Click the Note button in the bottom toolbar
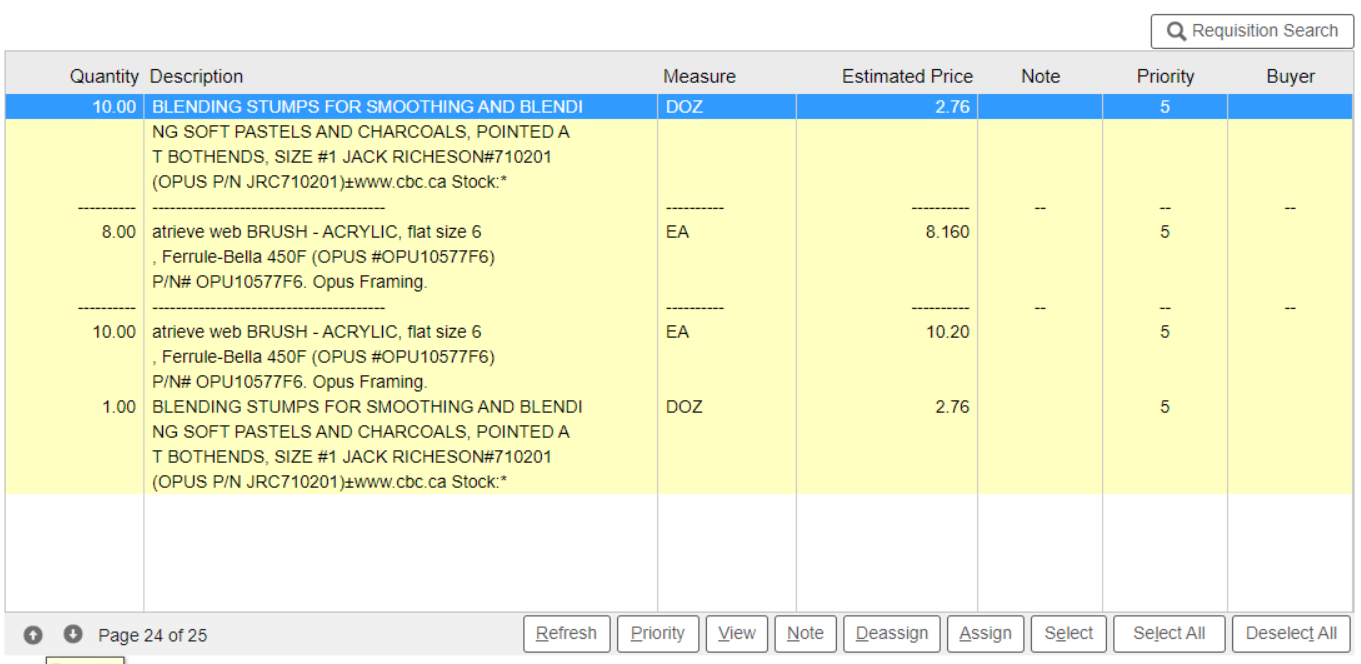Image resolution: width=1361 pixels, height=664 pixels. [805, 634]
